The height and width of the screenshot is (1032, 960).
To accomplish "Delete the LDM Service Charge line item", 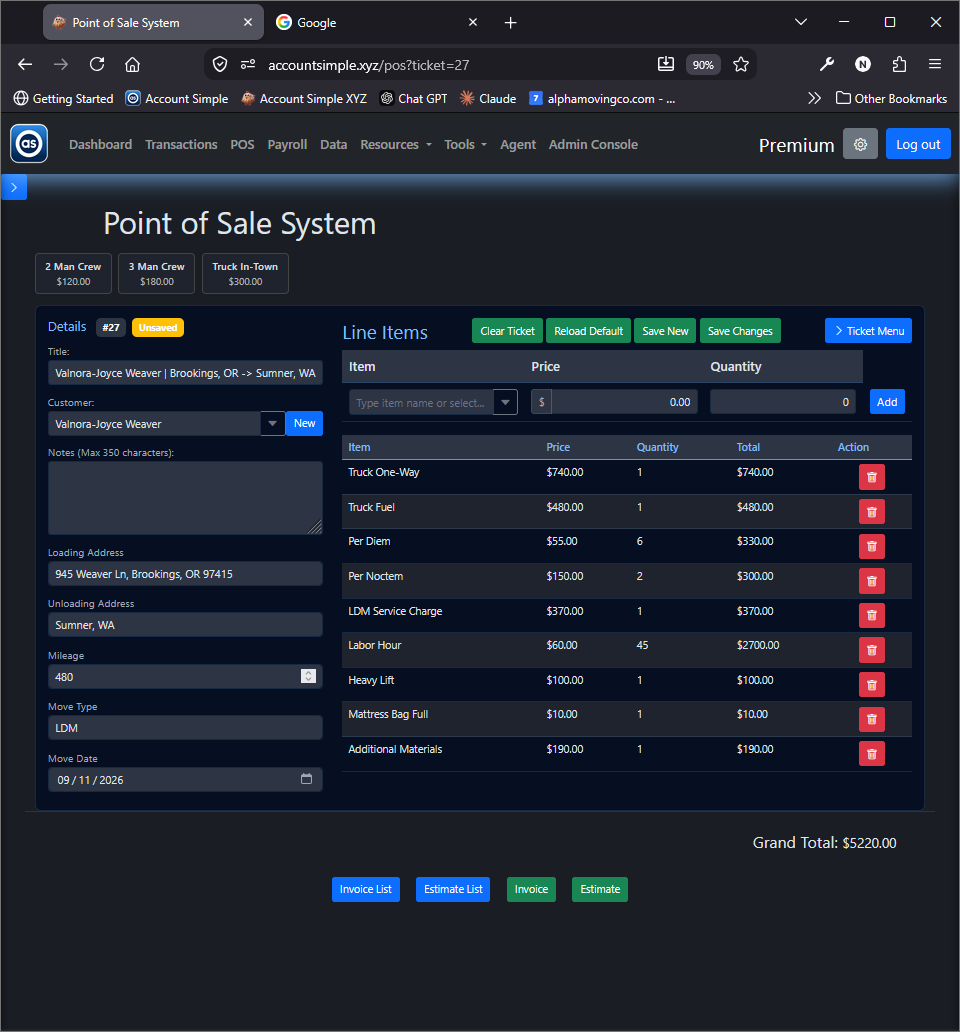I will [871, 615].
